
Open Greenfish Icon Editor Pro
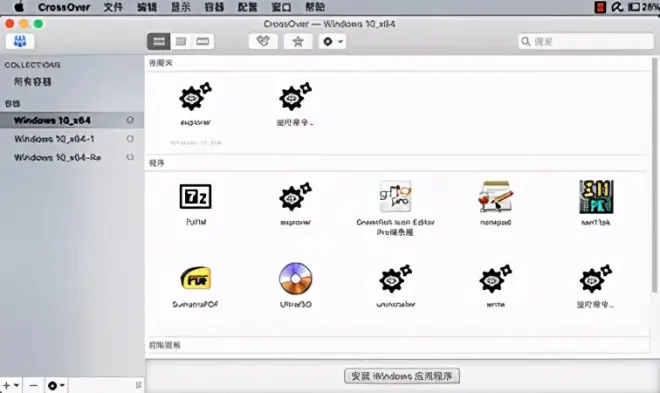[395, 196]
